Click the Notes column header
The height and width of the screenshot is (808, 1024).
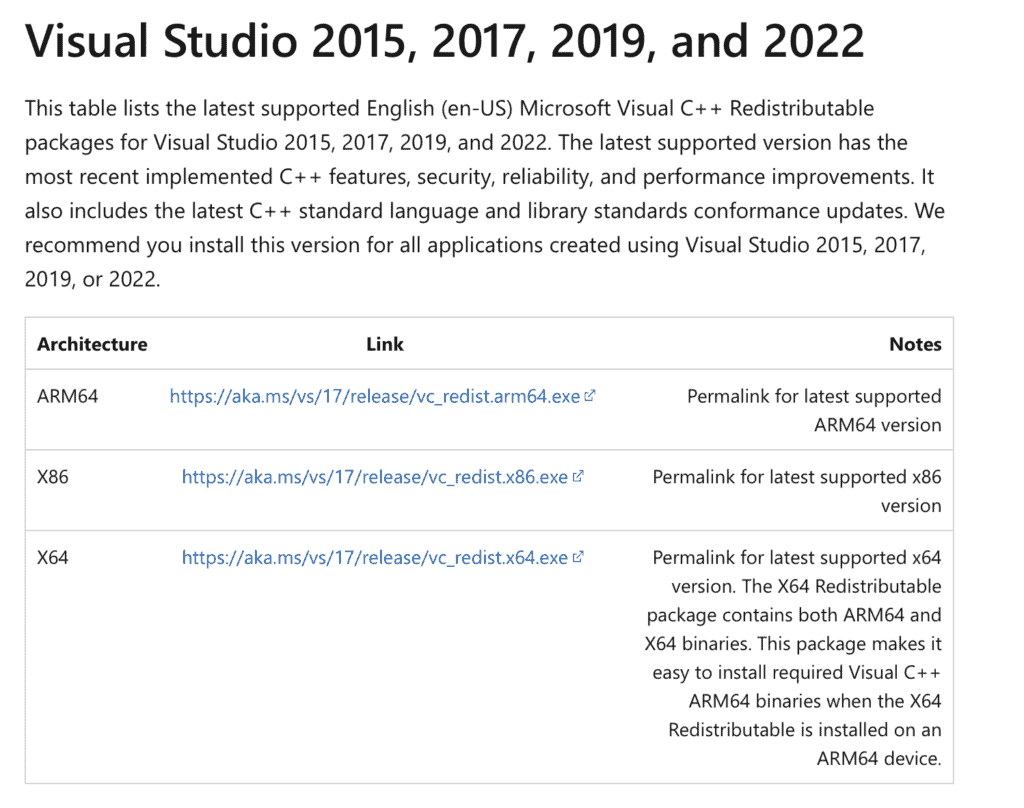pos(915,344)
